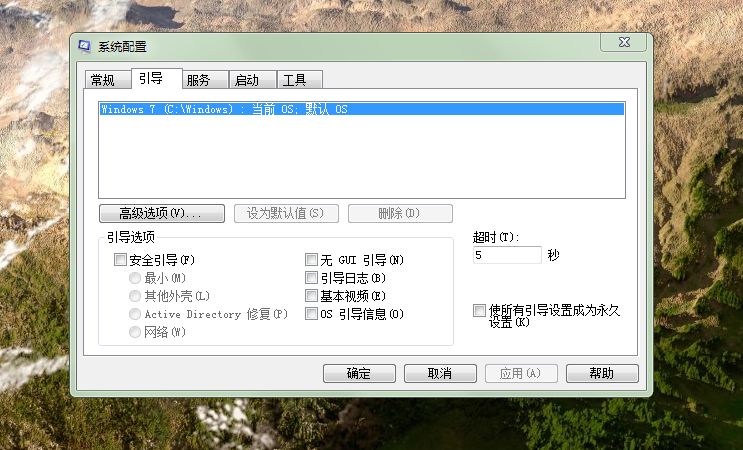743x450 pixels.
Task: Click the 系统配置 title bar icon
Action: pyautogui.click(x=84, y=46)
